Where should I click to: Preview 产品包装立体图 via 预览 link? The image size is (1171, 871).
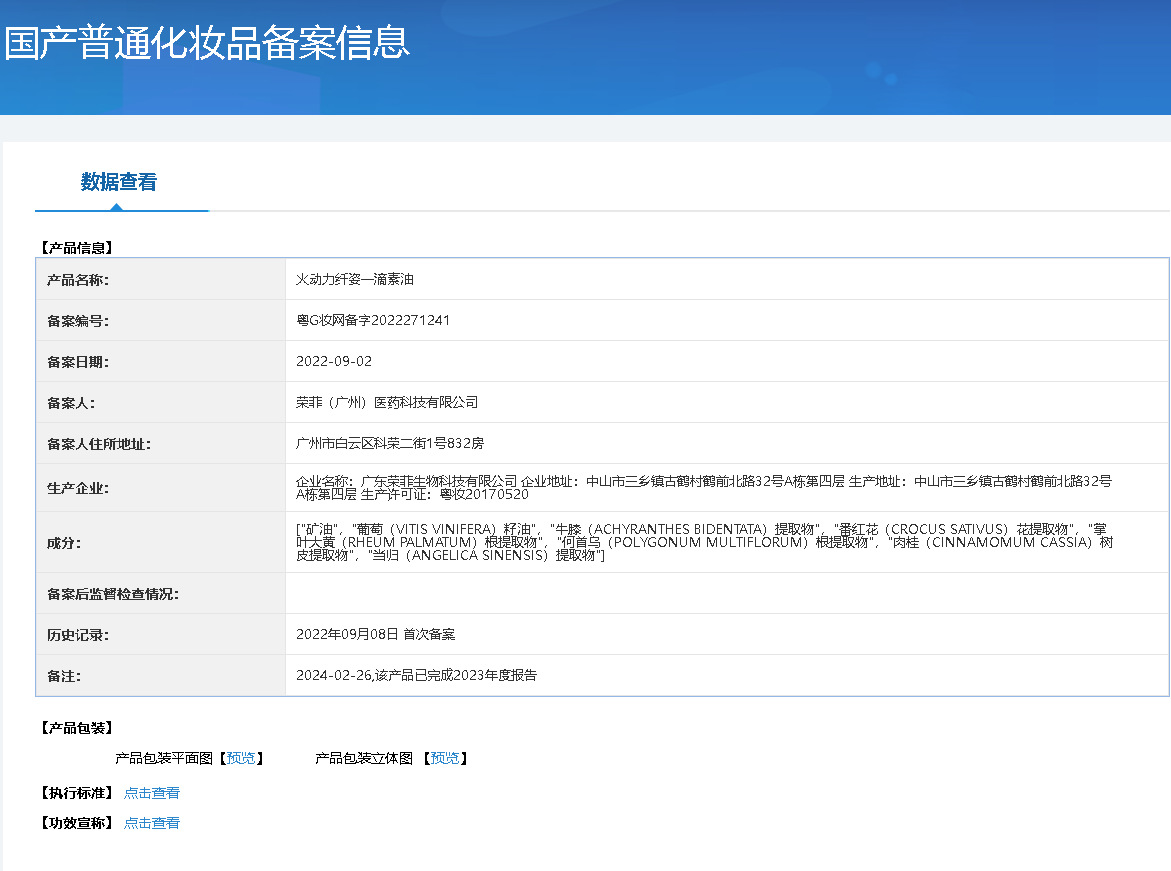click(445, 758)
